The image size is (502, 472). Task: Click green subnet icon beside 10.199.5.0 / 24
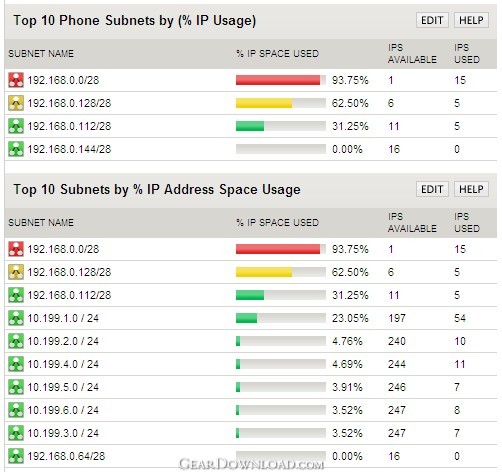point(16,387)
